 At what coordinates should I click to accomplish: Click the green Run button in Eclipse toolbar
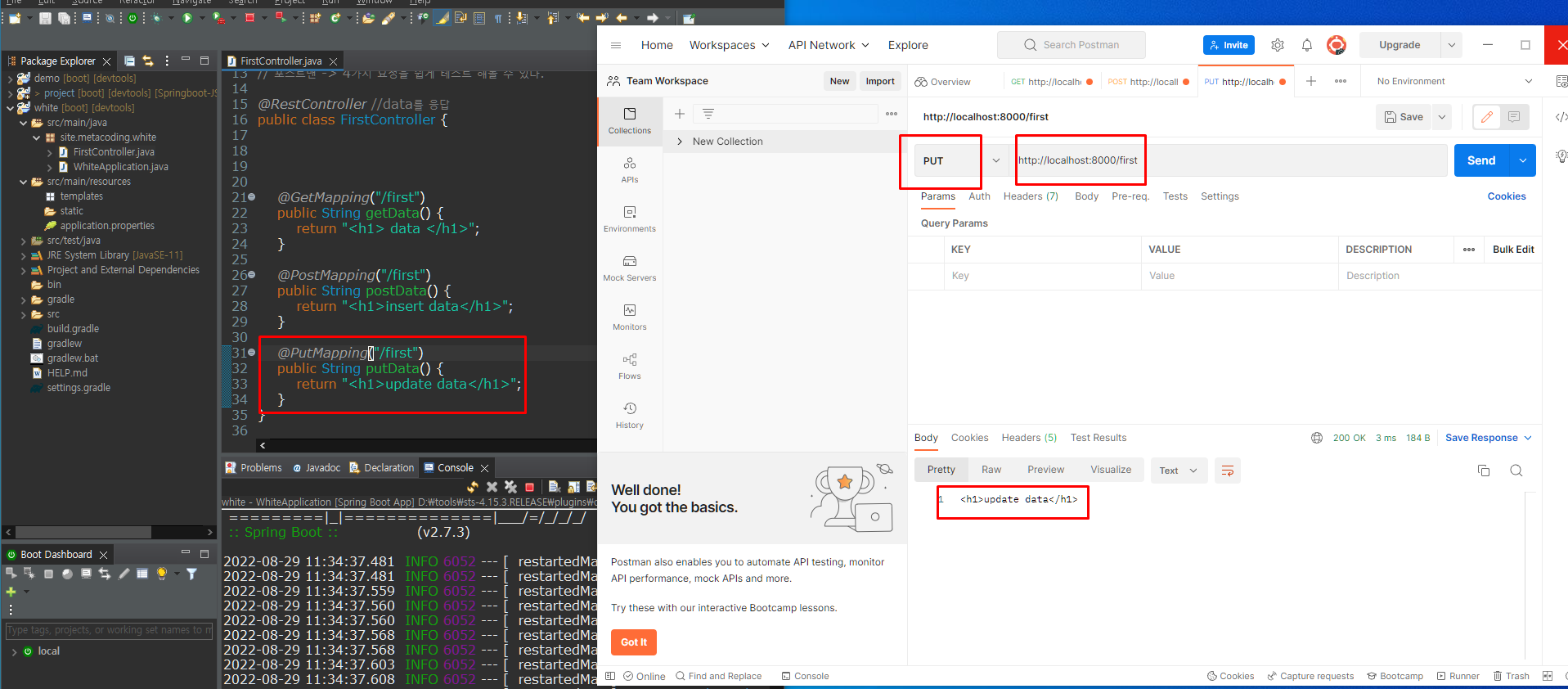click(x=187, y=17)
